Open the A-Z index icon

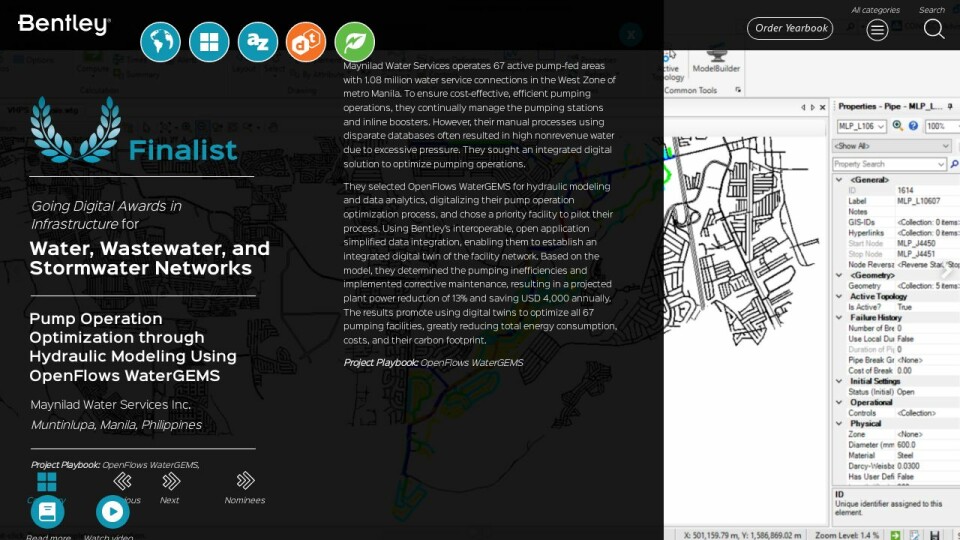click(x=258, y=42)
